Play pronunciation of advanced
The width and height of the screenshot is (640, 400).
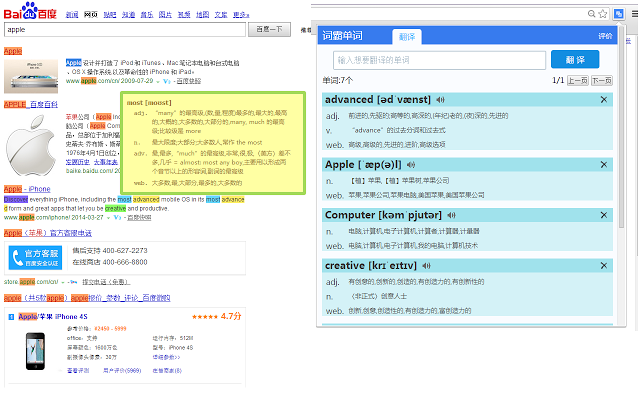pos(440,100)
